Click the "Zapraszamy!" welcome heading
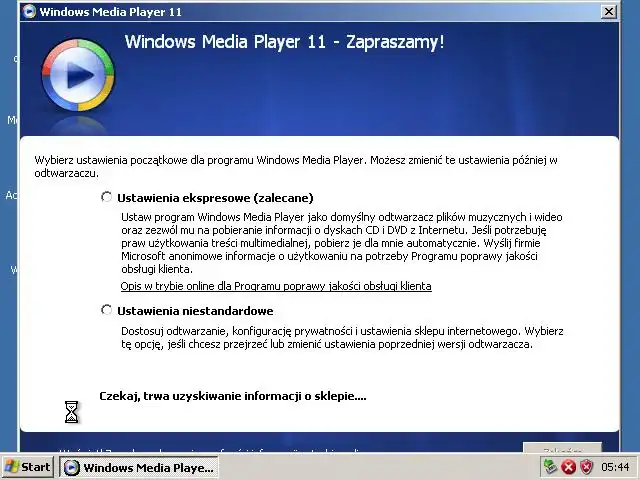640x480 pixels. tap(284, 42)
